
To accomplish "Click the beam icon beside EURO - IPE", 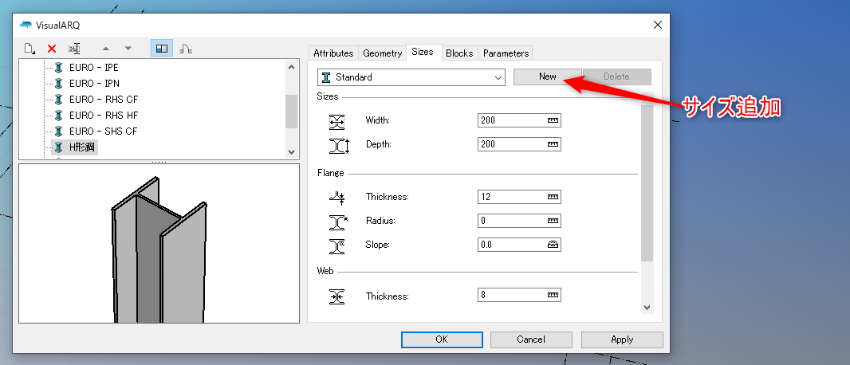I will coord(59,68).
